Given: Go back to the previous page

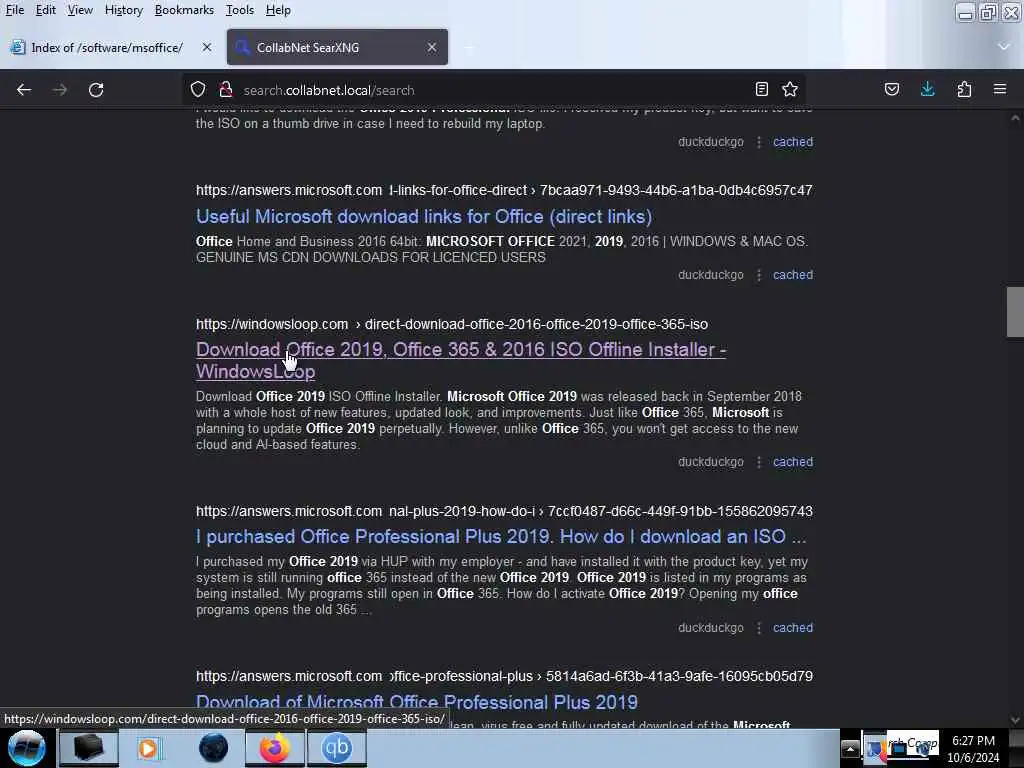Looking at the screenshot, I should click(24, 89).
